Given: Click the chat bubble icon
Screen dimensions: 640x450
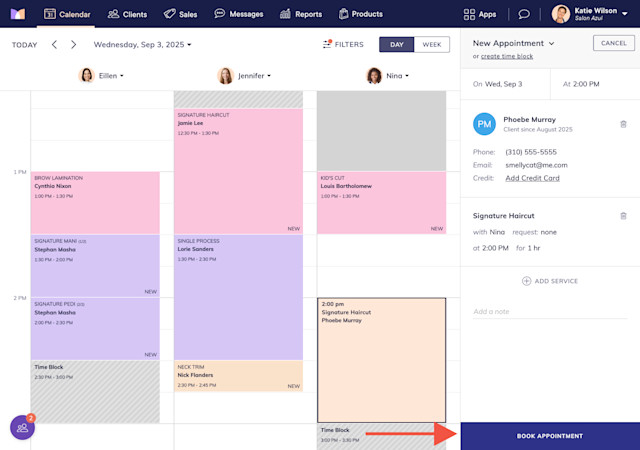Looking at the screenshot, I should [x=524, y=14].
